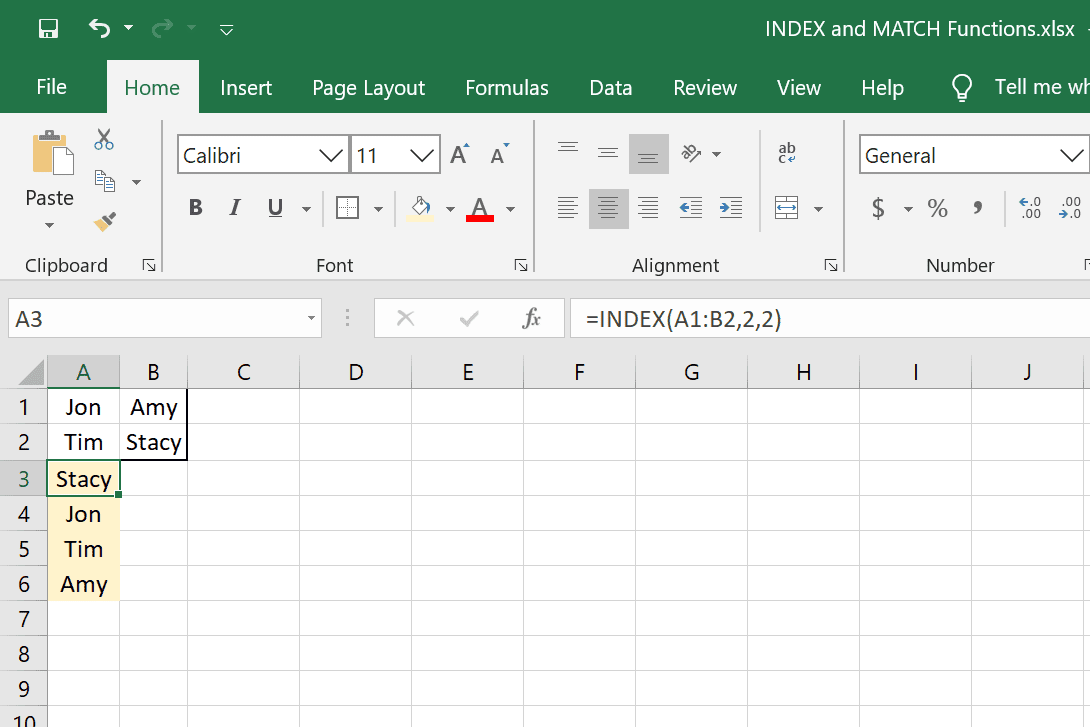Increase the decimal places
Image resolution: width=1090 pixels, height=727 pixels.
point(1029,208)
